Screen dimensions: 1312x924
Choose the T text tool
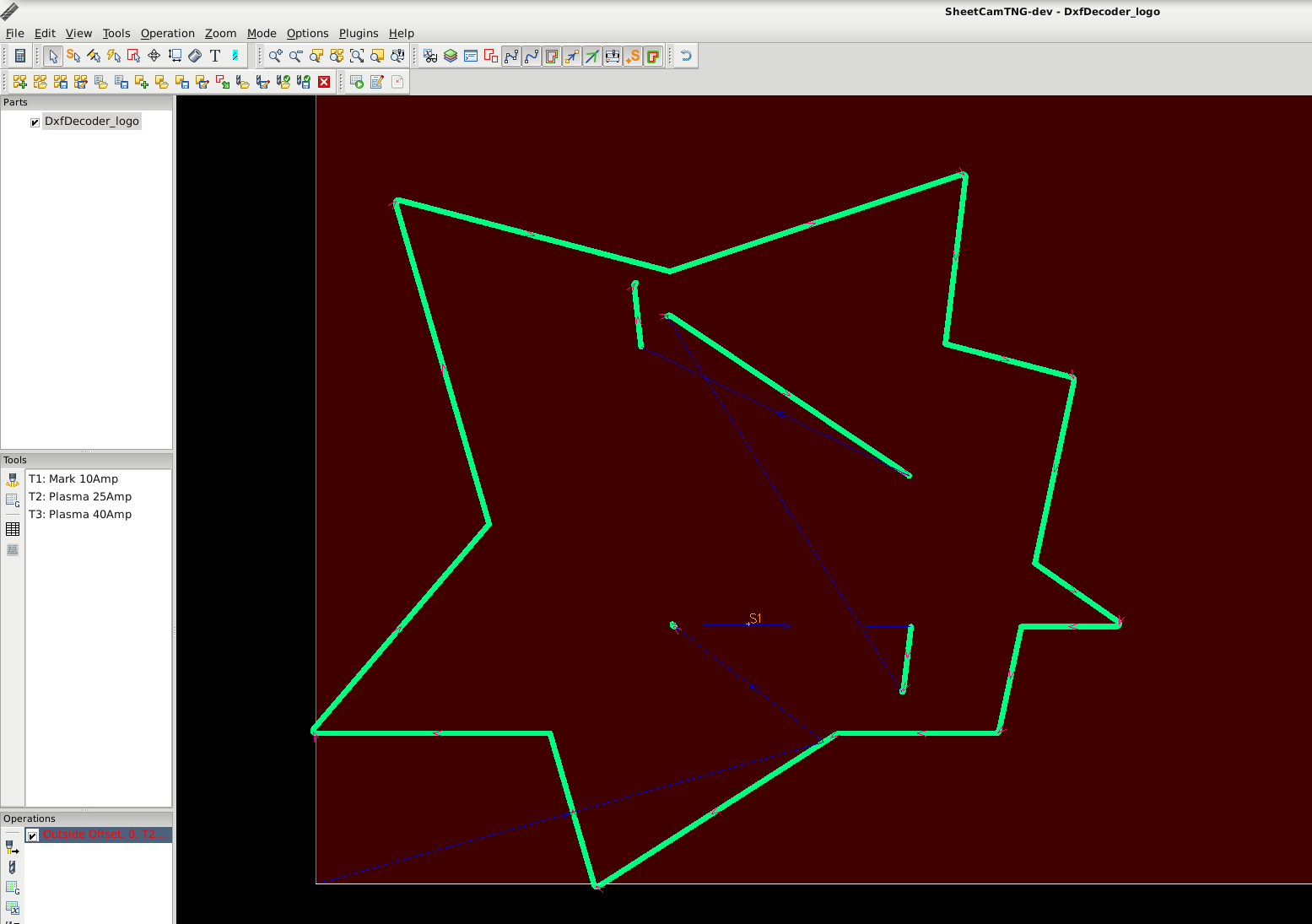point(215,56)
